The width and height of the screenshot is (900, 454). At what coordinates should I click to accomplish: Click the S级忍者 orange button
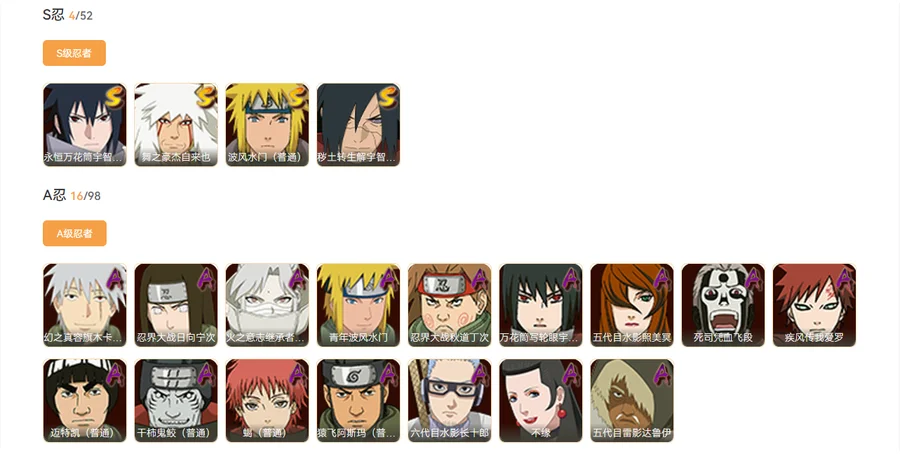click(x=74, y=53)
